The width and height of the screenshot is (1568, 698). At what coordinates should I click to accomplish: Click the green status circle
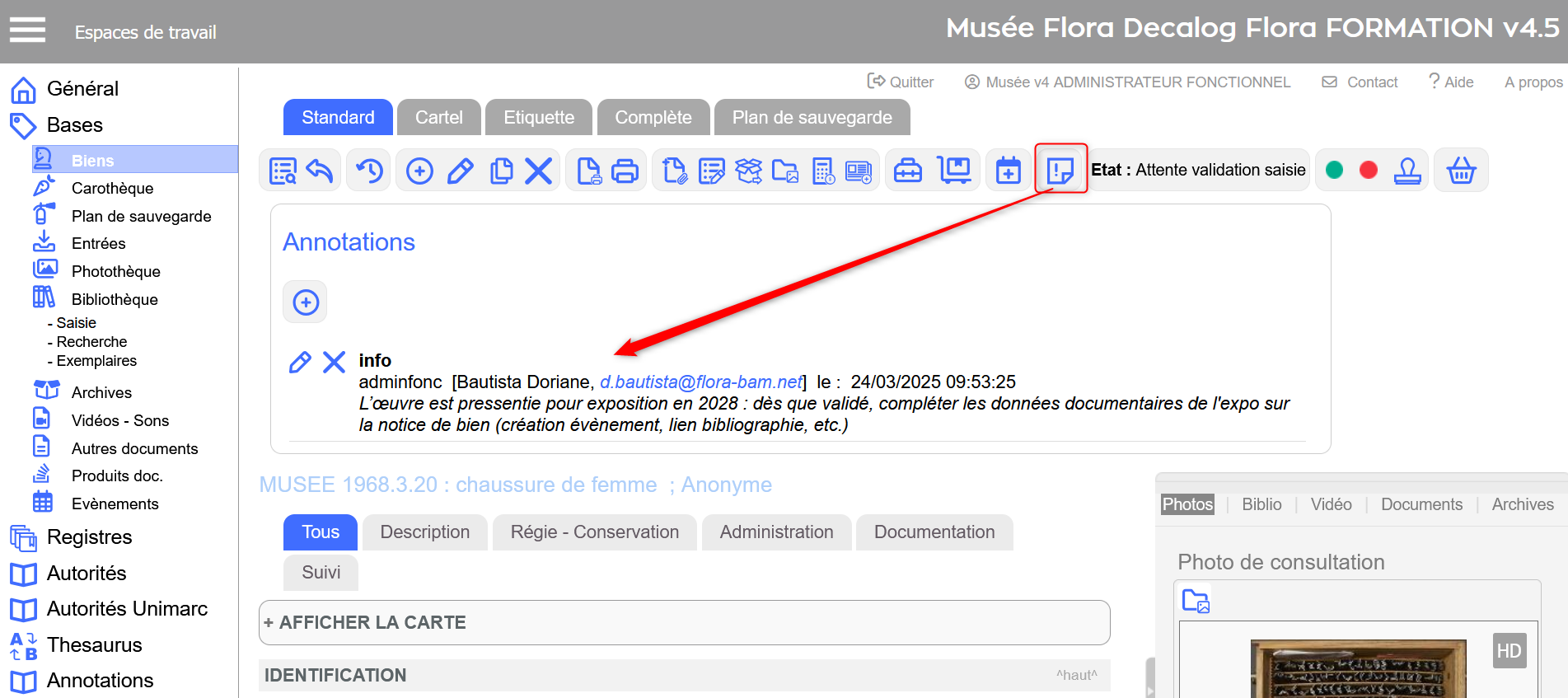pos(1334,170)
